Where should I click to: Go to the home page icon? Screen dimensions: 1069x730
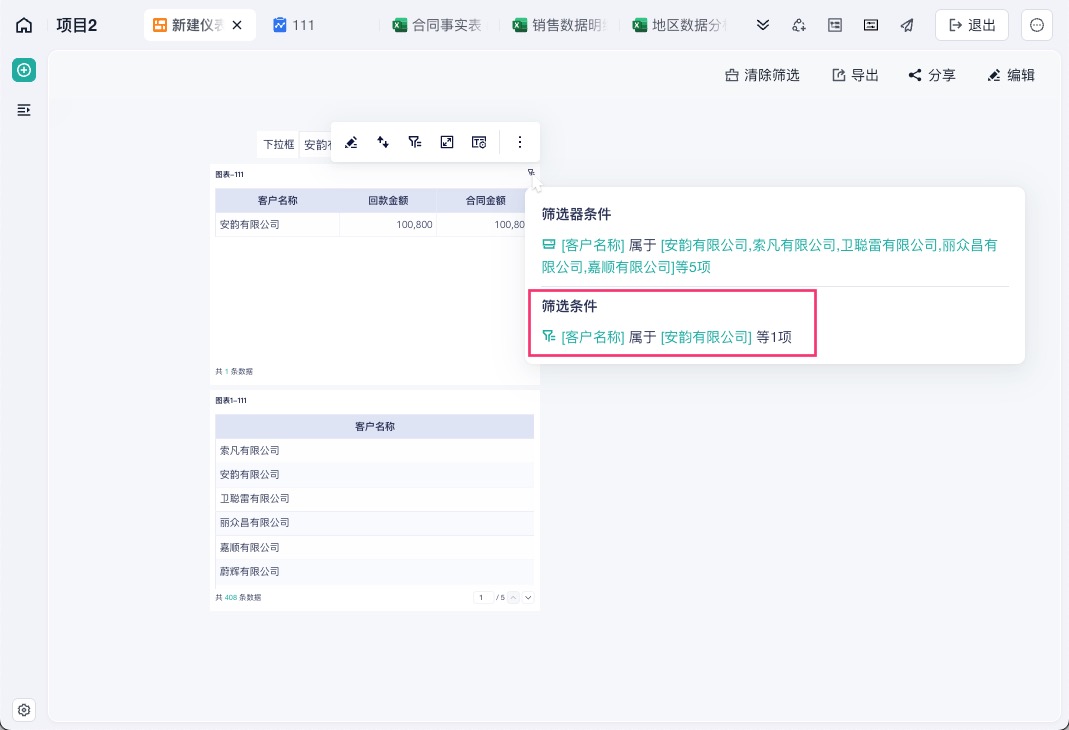point(24,26)
